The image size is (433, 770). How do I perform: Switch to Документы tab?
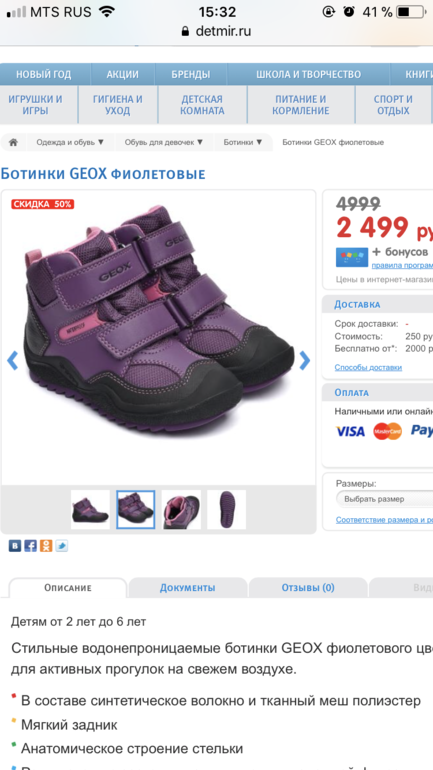(188, 588)
